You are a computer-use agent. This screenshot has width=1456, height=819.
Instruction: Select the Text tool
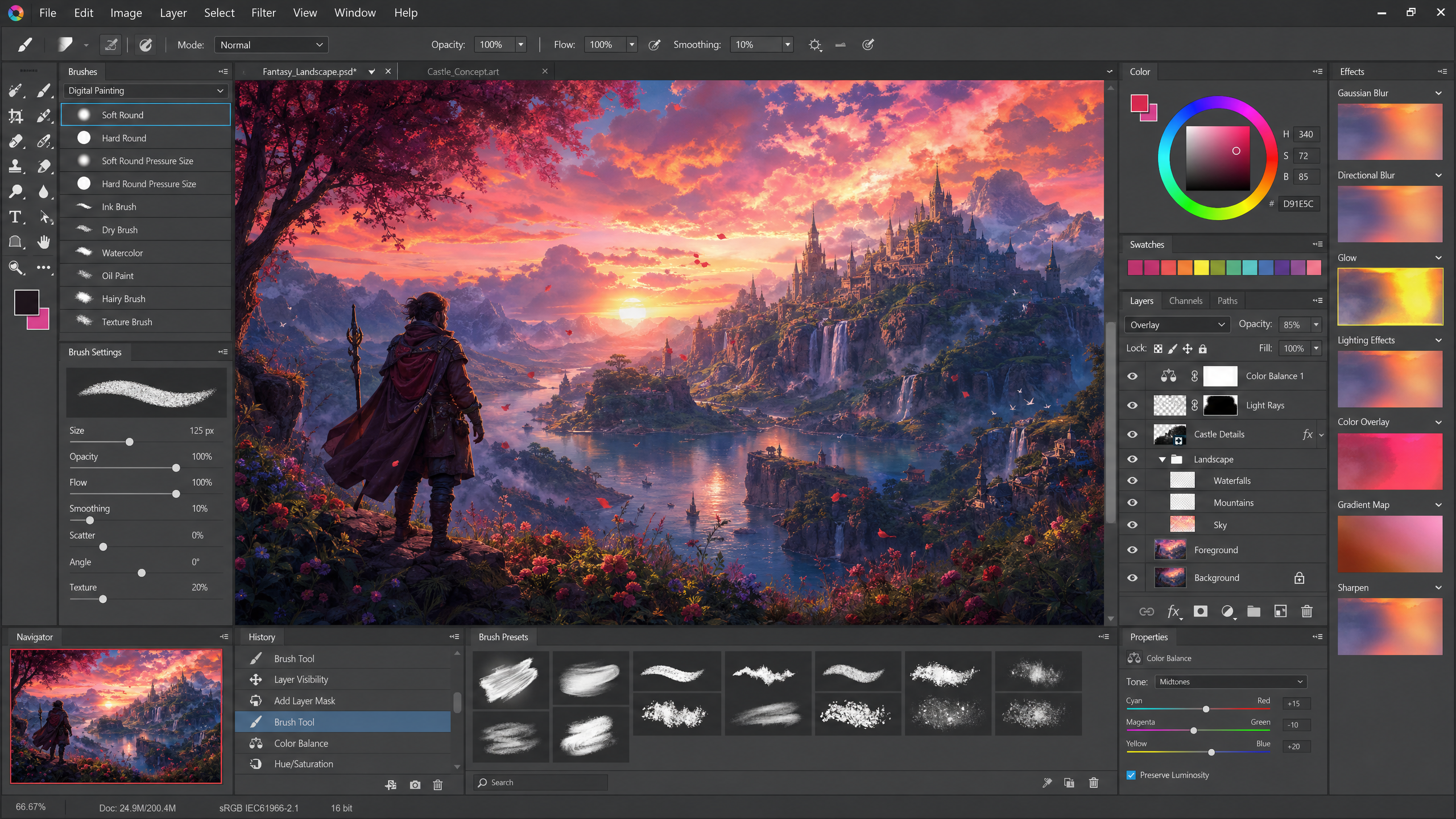pos(15,217)
